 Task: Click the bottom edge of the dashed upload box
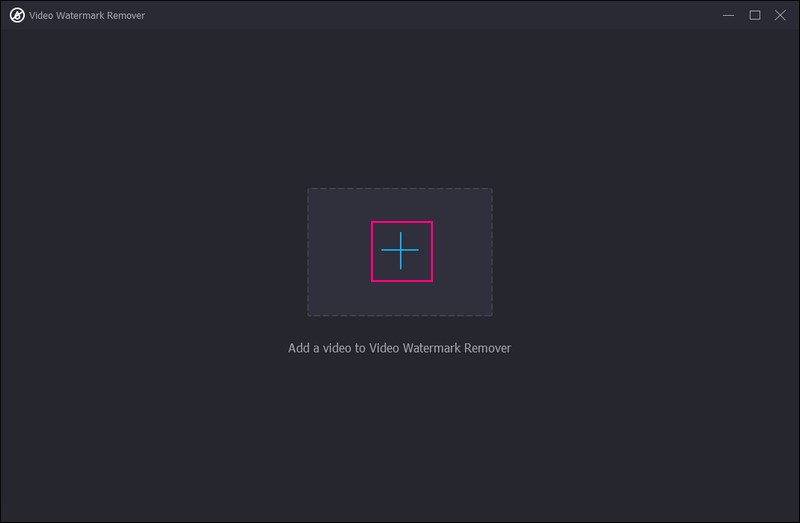point(400,316)
